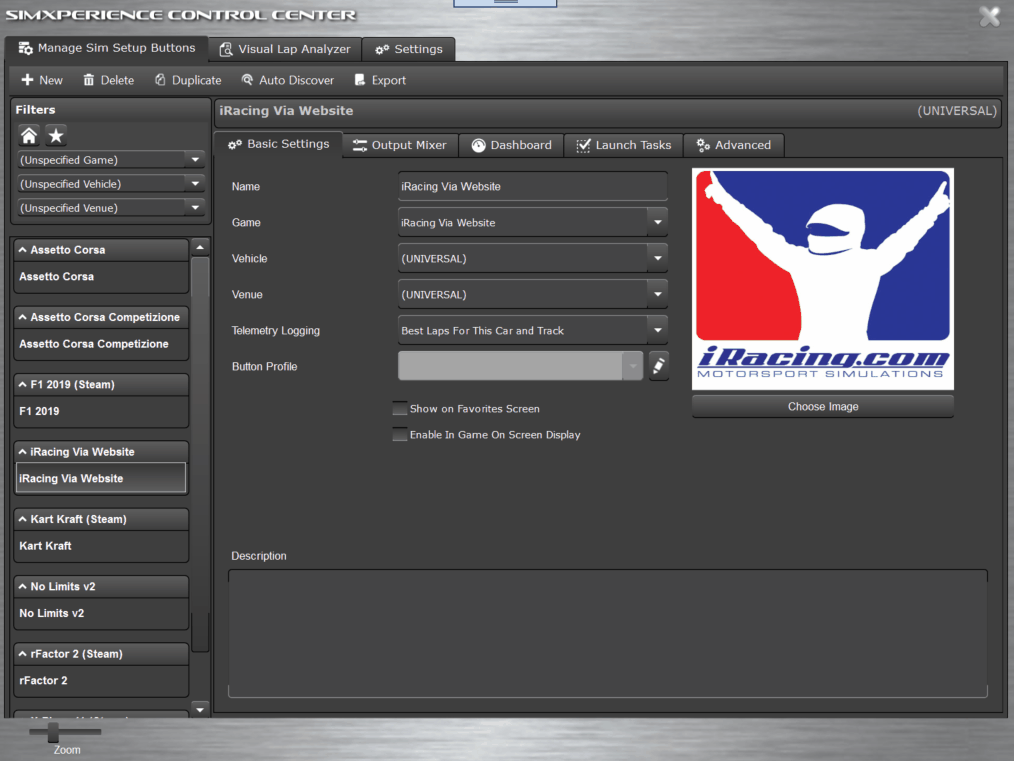Select rFactor 2 from the sim list
Image resolution: width=1014 pixels, height=761 pixels.
coord(100,680)
